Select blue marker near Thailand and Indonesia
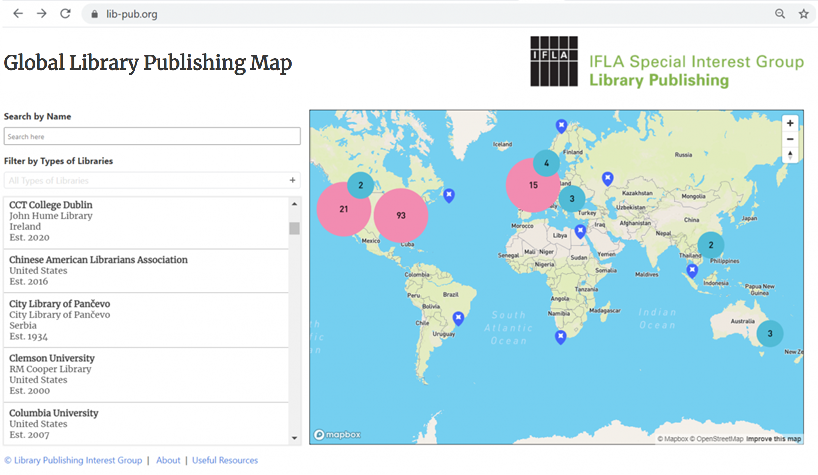This screenshot has height=475, width=818. point(692,271)
